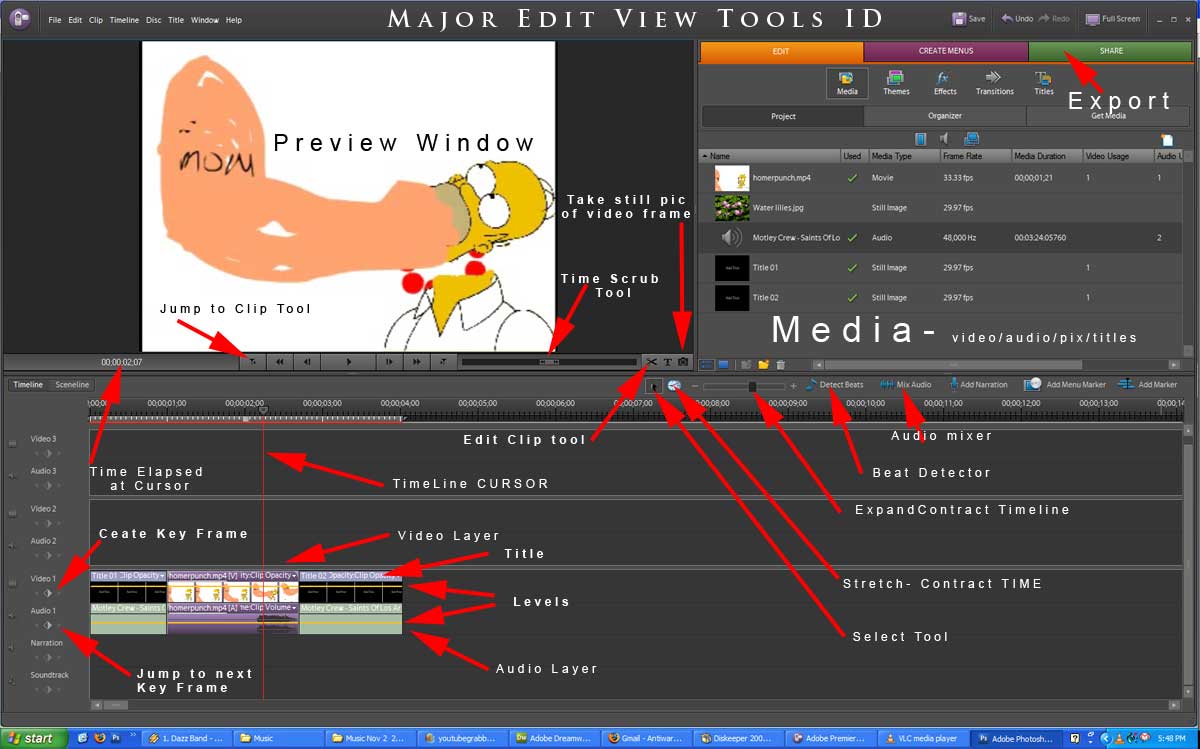The height and width of the screenshot is (749, 1200).
Task: Open Title 01 clip Opacity dropdown
Action: (162, 576)
